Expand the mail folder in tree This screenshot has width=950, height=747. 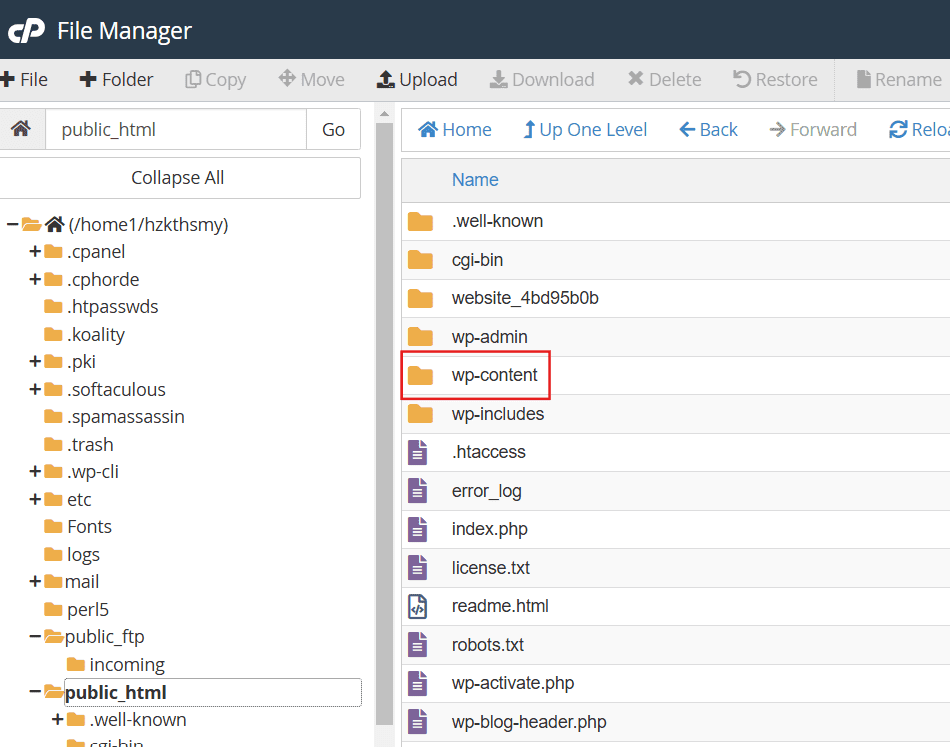pos(35,582)
